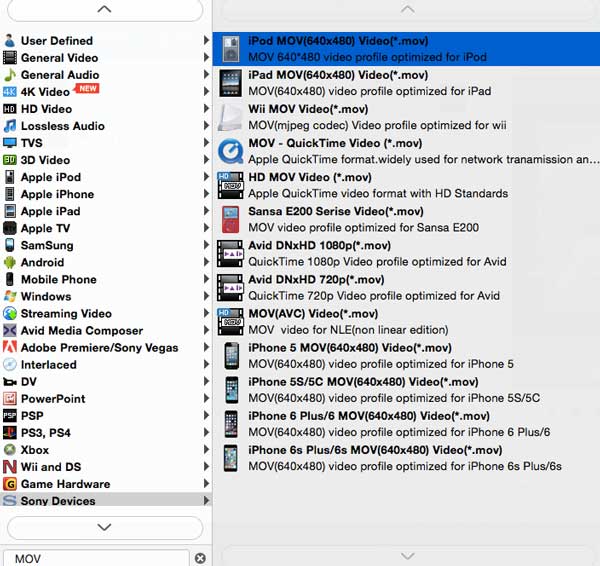The height and width of the screenshot is (566, 600).
Task: Click the PSP category icon
Action: click(10, 416)
